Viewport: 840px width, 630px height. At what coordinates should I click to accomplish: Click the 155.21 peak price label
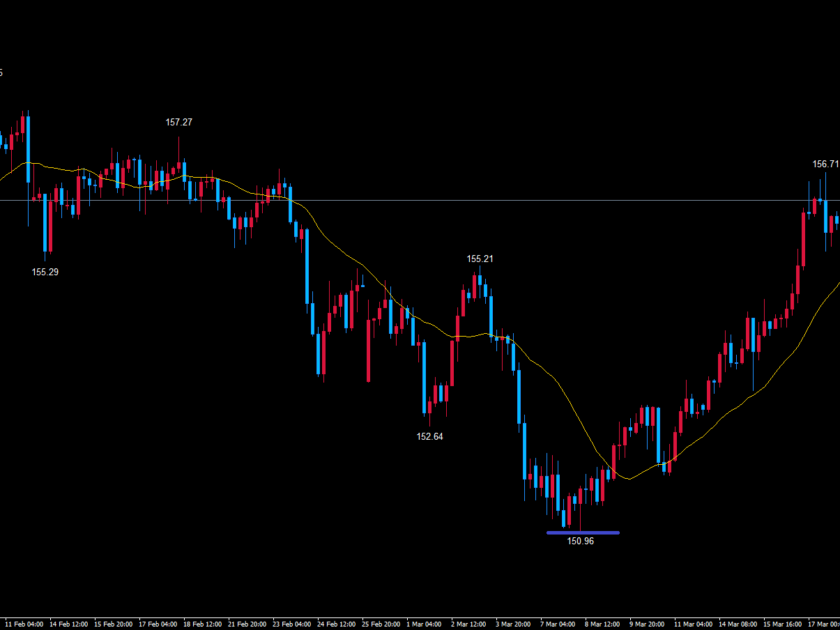coord(480,259)
